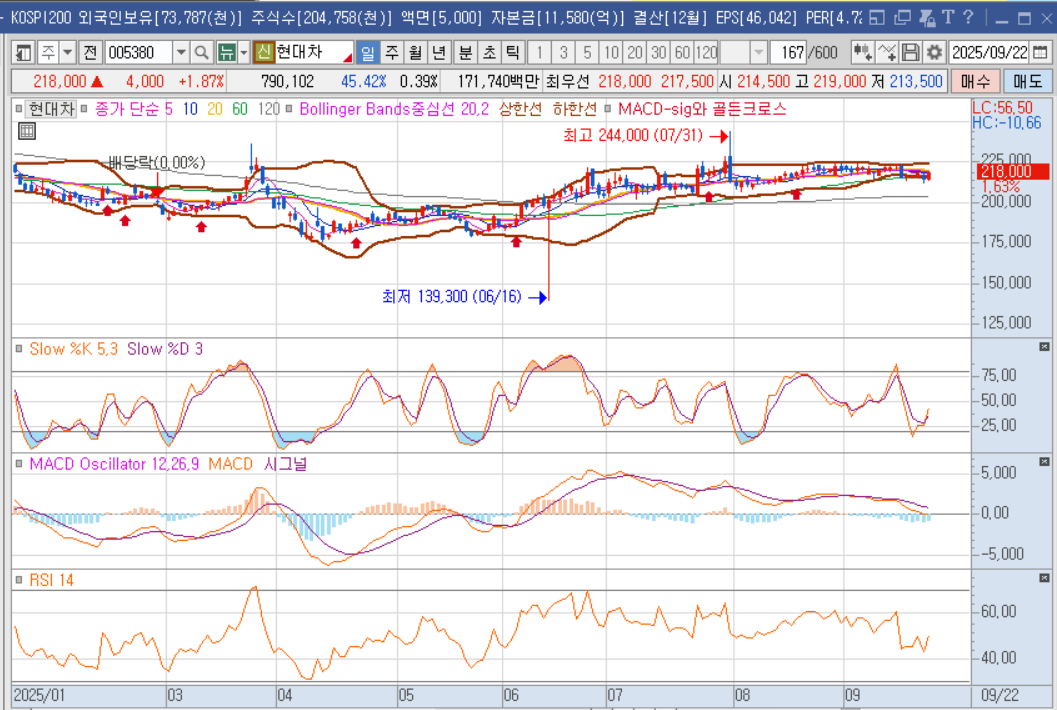Viewport: 1057px width, 710px height.
Task: Click the detach window icon in title bar
Action: (x=876, y=18)
